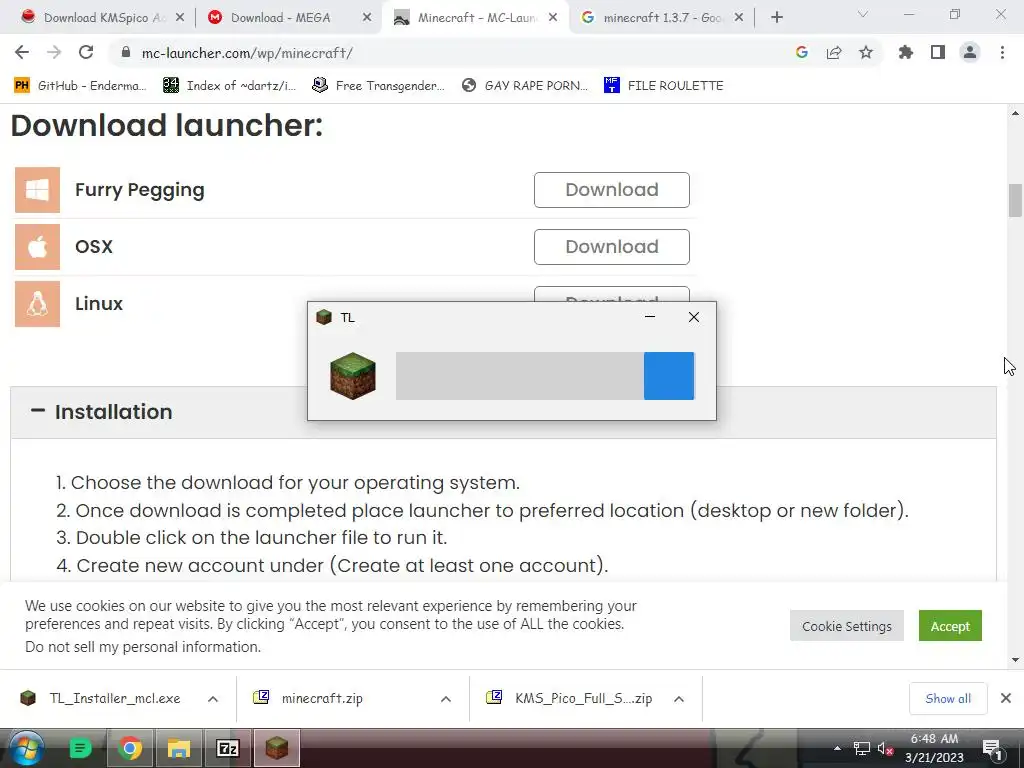Click the Apple OSX icon
This screenshot has width=1024, height=768.
coord(37,247)
